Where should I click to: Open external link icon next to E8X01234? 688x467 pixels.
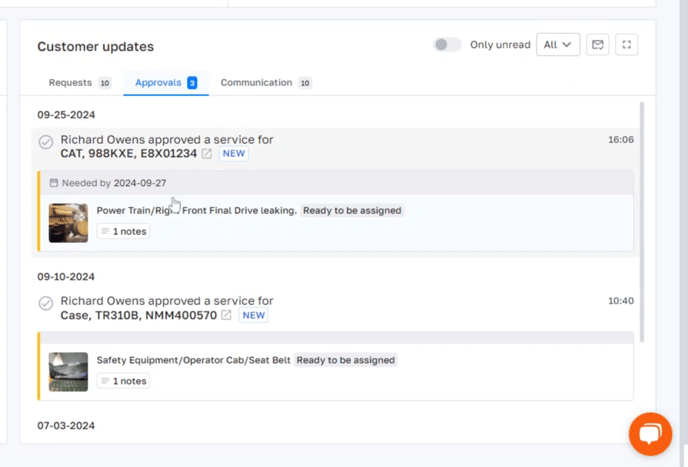pos(207,154)
